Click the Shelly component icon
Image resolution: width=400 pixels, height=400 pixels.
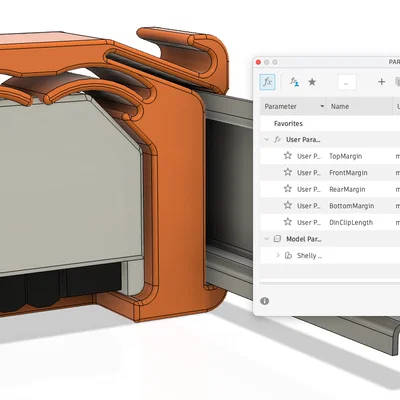[x=288, y=256]
